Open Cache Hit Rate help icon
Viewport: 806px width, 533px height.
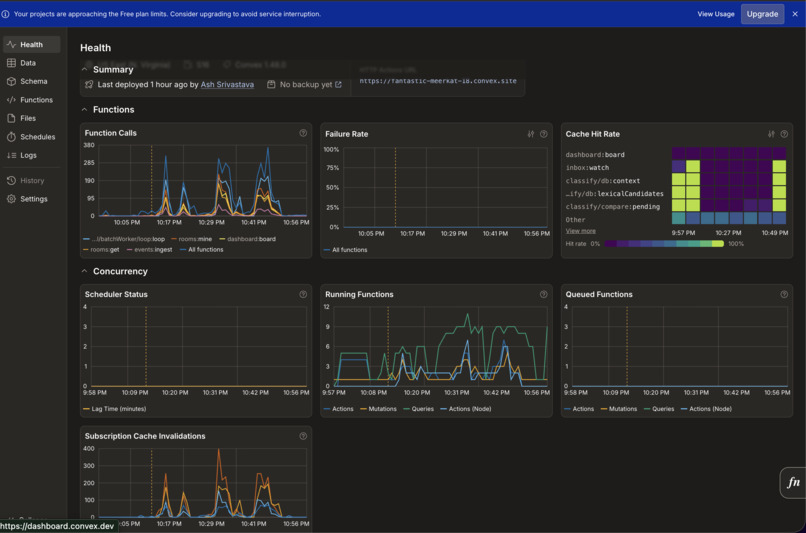click(x=784, y=134)
